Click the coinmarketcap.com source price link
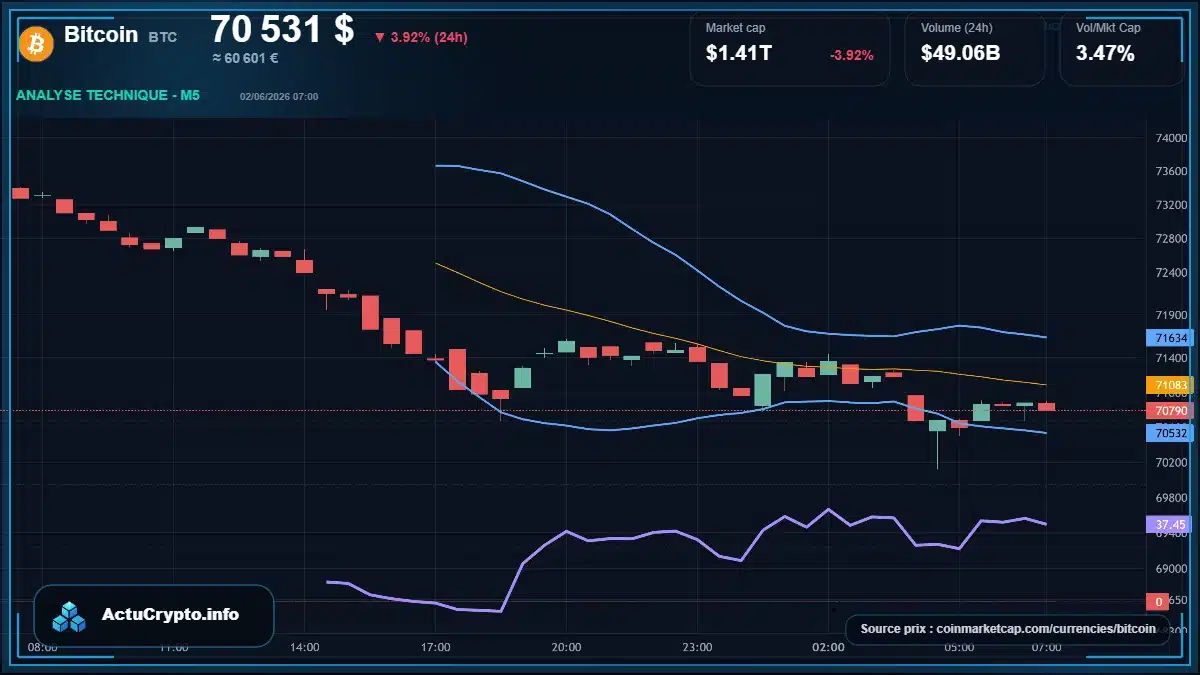The image size is (1200, 675). click(1008, 629)
